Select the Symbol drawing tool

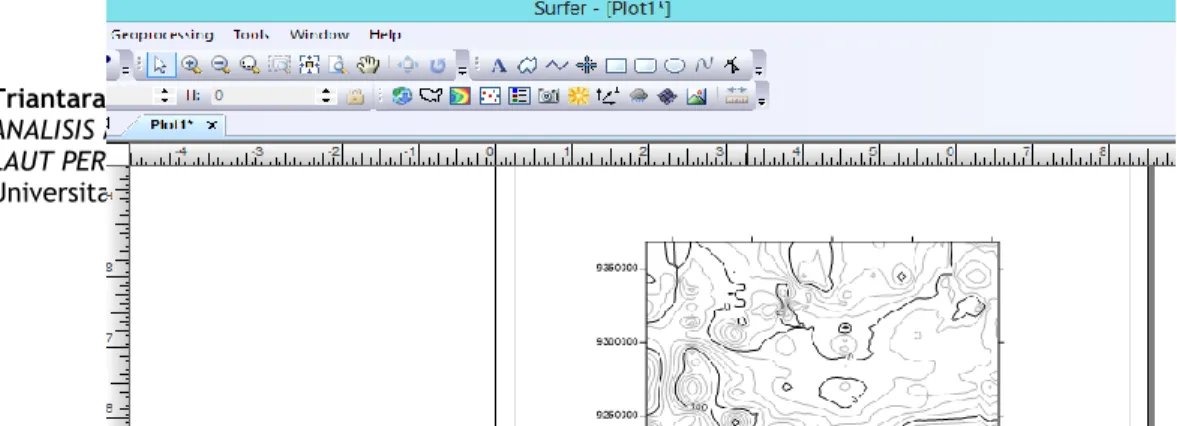[586, 66]
